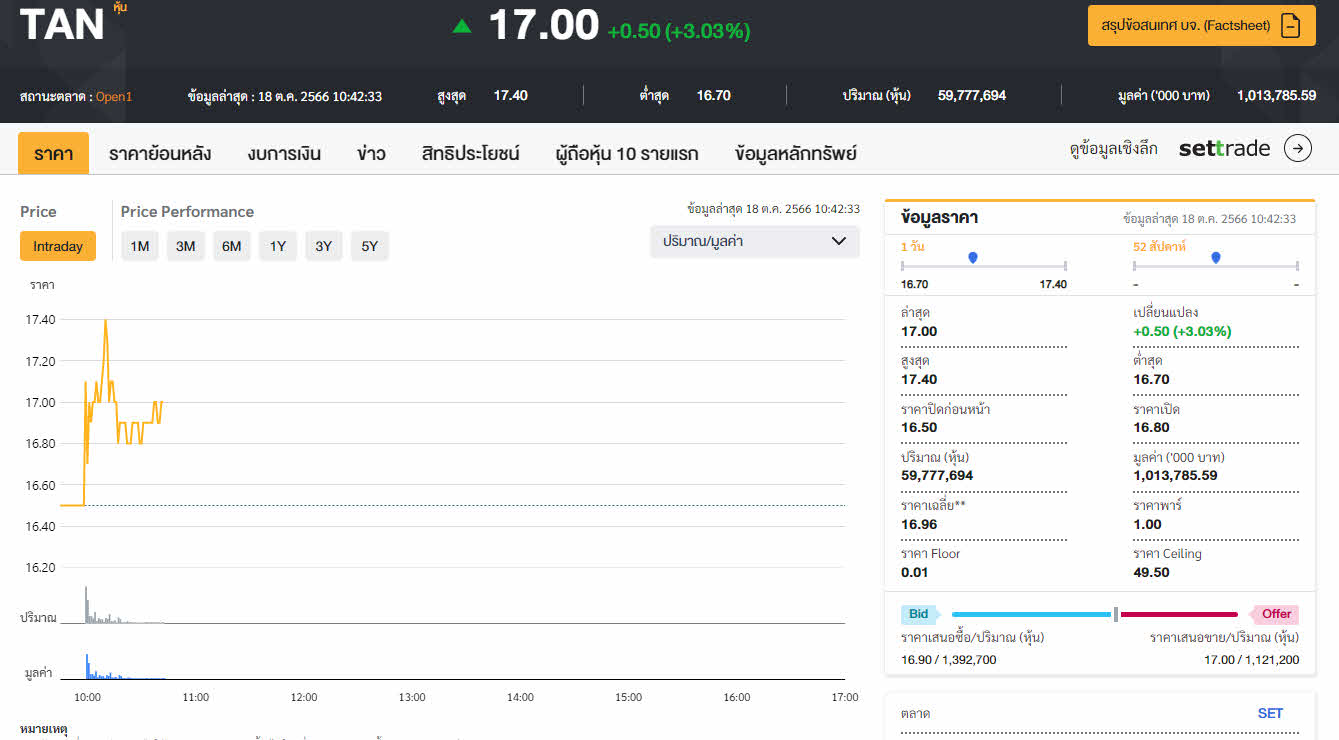
Task: Click ราคา Floor value 0.01
Action: pos(915,573)
